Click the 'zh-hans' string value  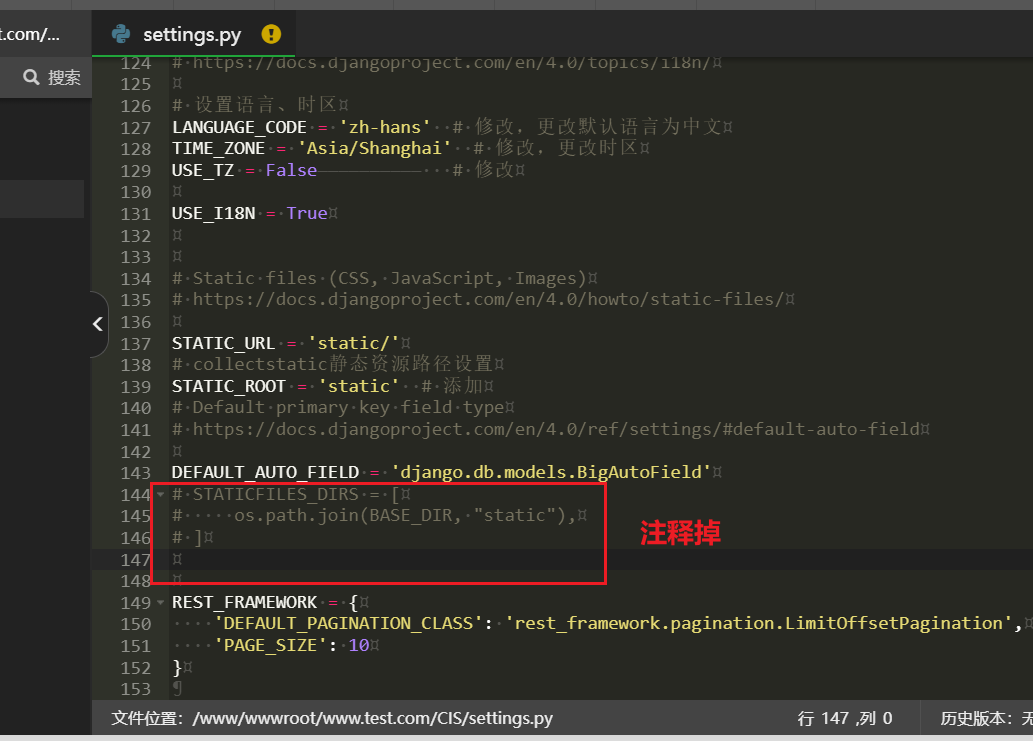point(385,127)
